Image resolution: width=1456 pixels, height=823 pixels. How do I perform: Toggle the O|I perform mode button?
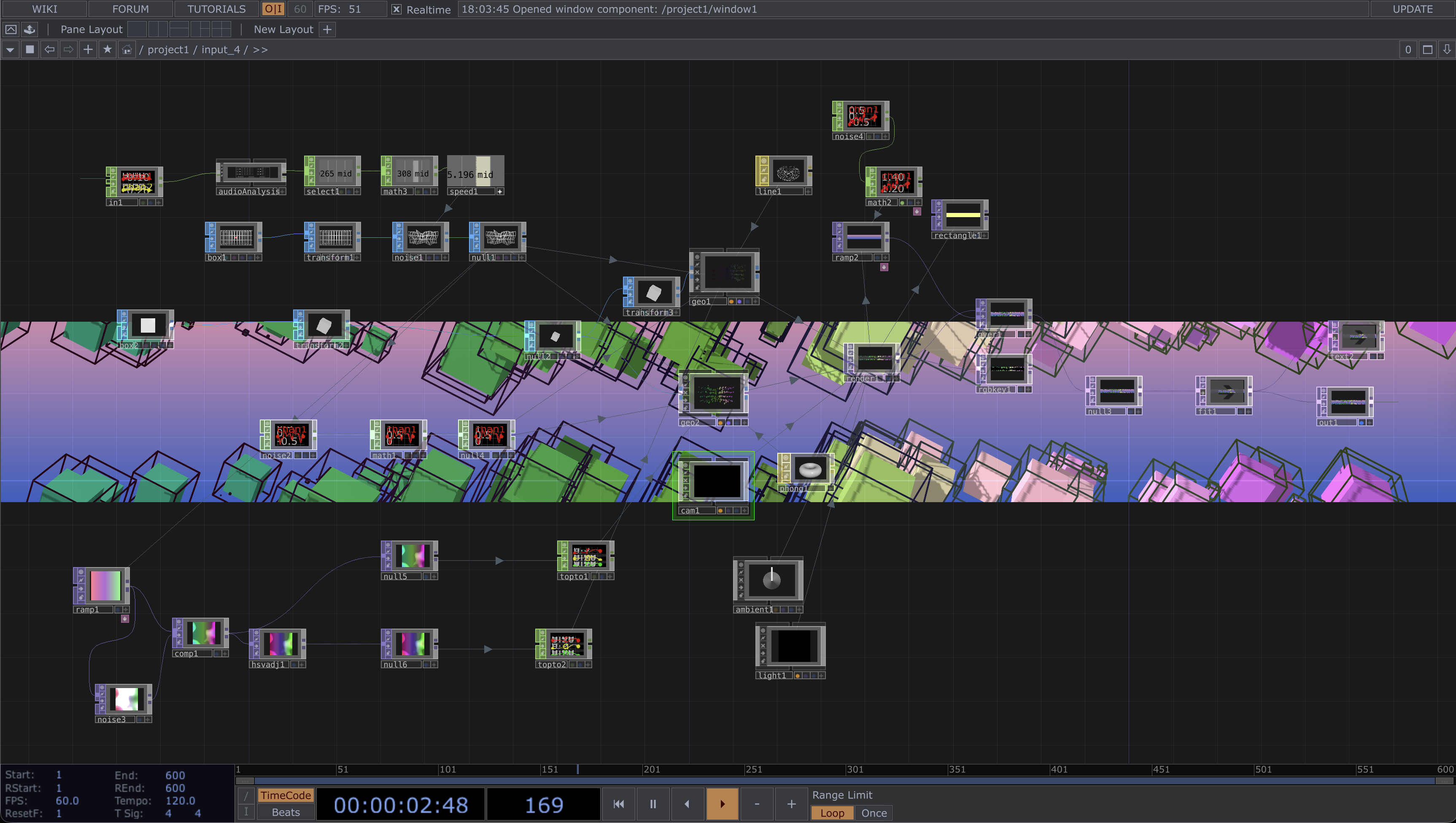273,9
